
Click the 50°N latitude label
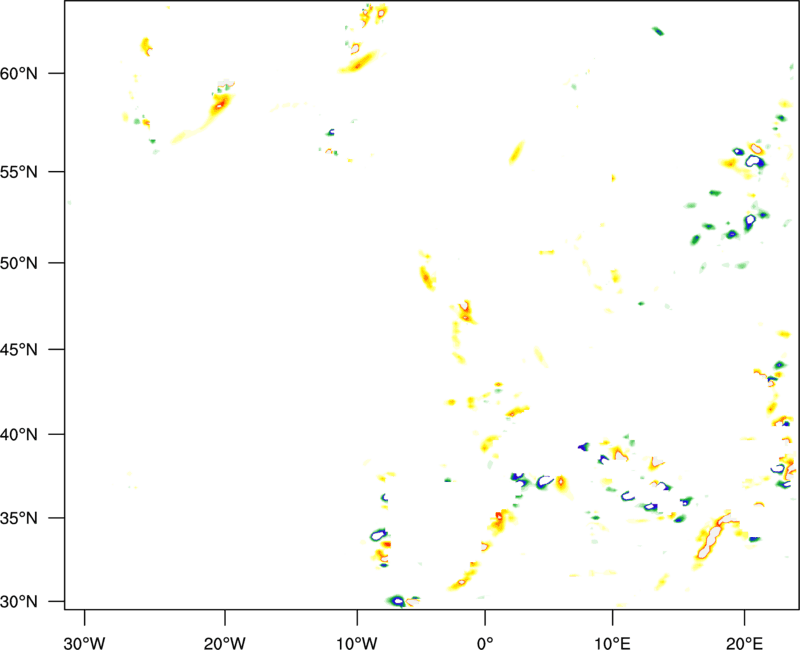point(19,263)
